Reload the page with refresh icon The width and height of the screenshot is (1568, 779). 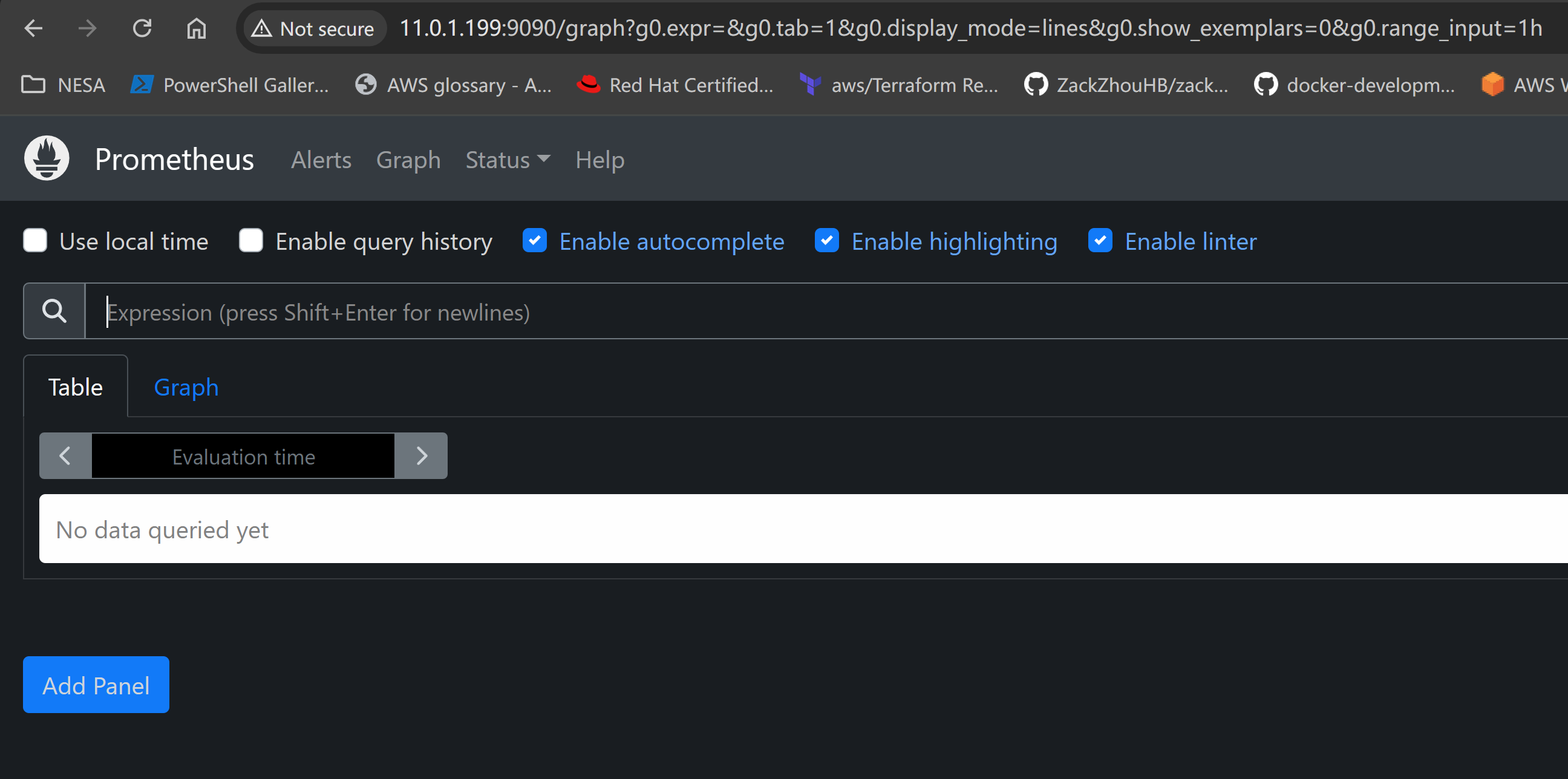142,28
